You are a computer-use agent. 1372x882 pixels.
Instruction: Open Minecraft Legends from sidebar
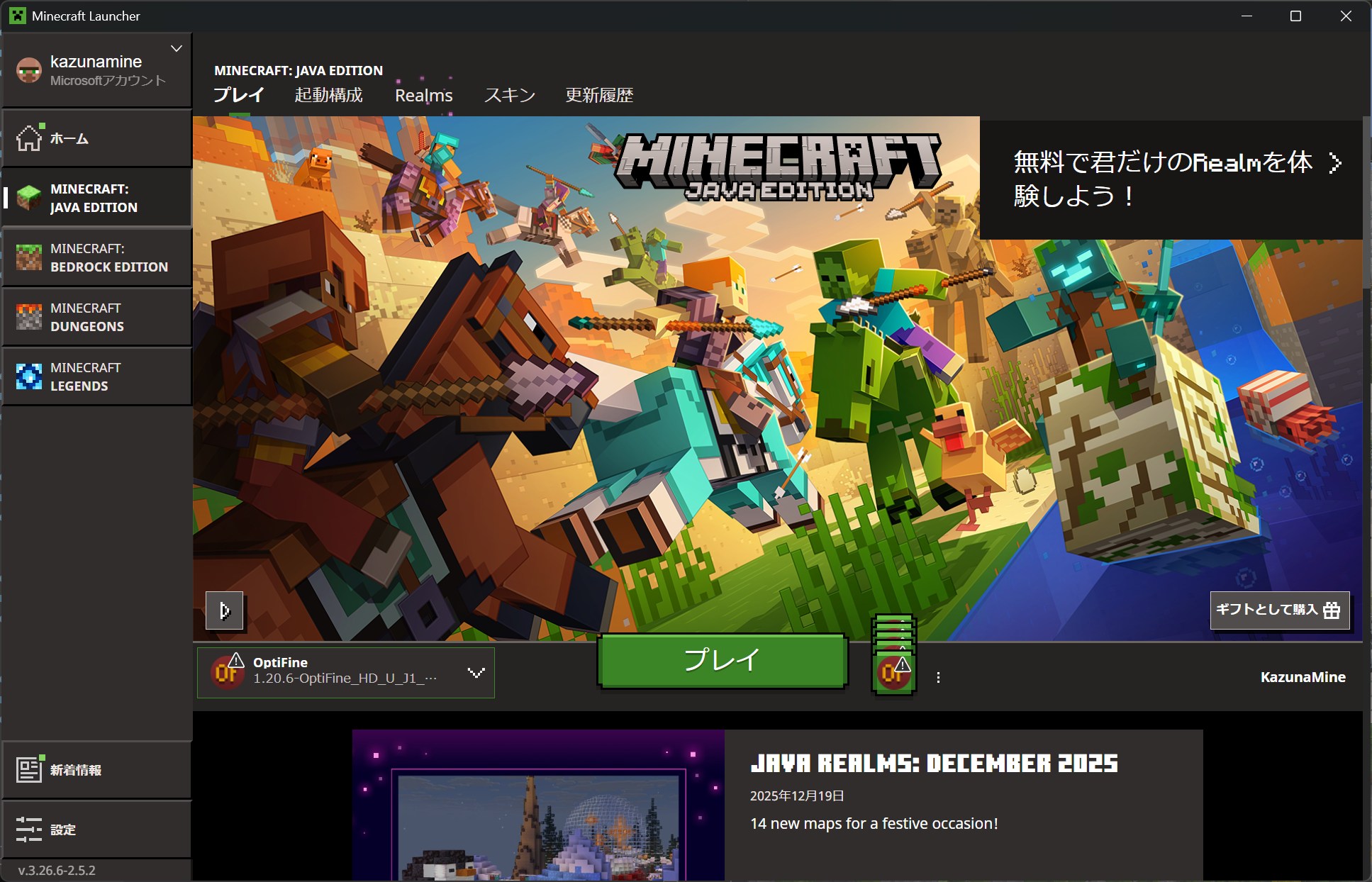[96, 377]
